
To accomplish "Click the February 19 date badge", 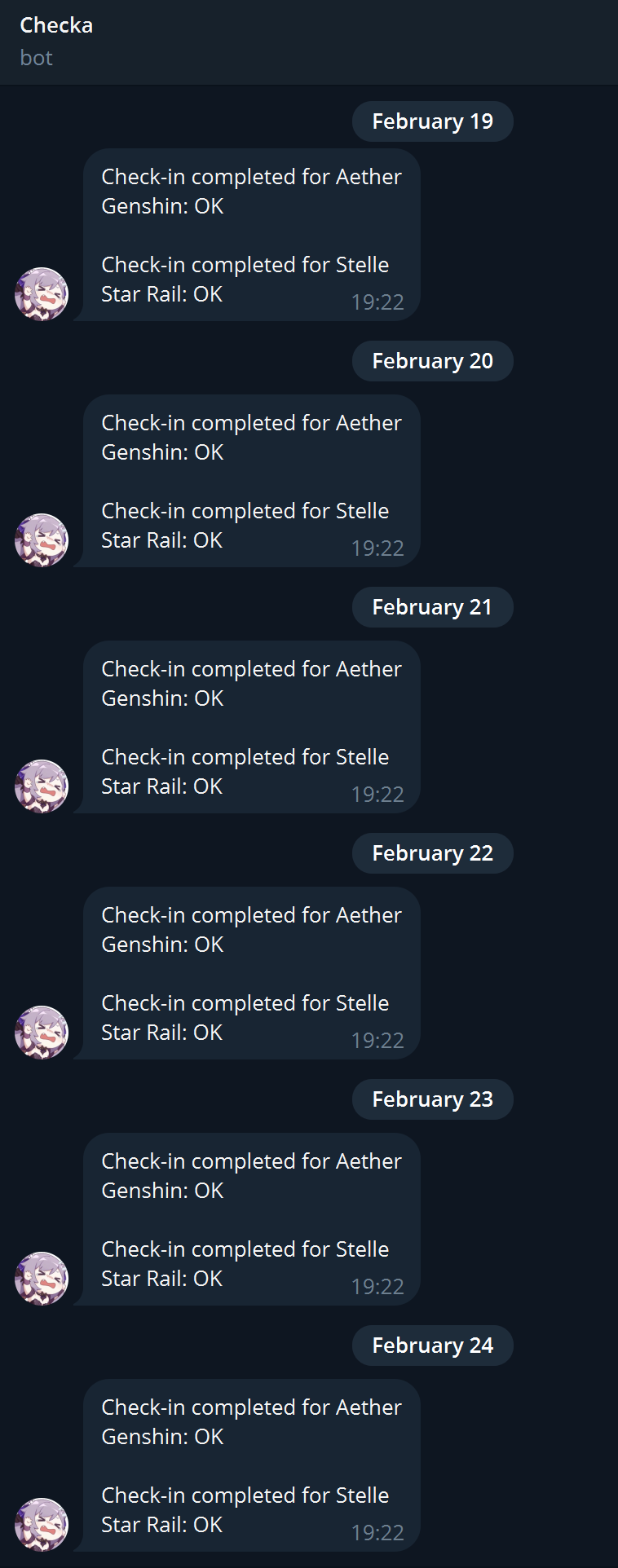I will tap(432, 121).
